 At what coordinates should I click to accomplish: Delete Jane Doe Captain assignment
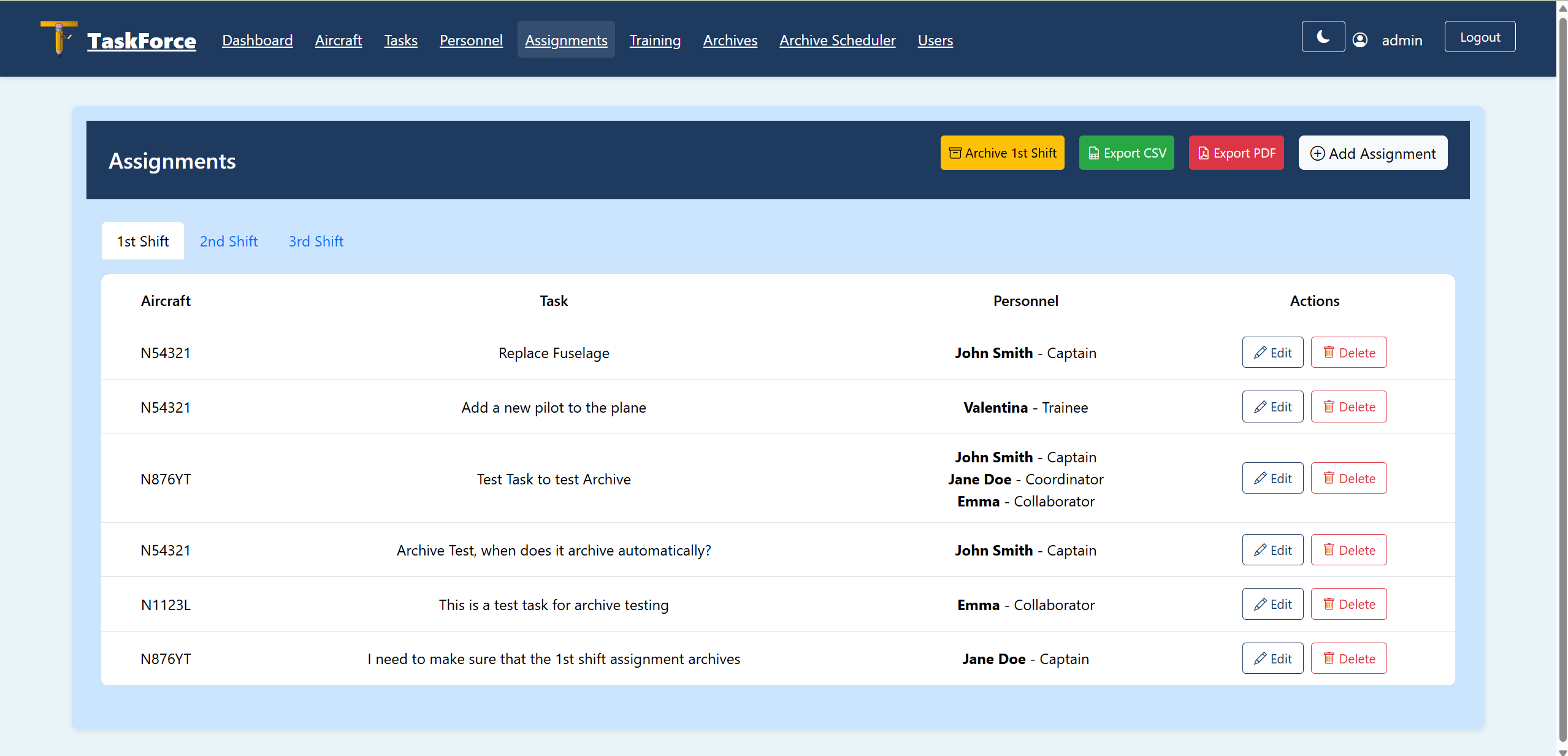coord(1348,659)
